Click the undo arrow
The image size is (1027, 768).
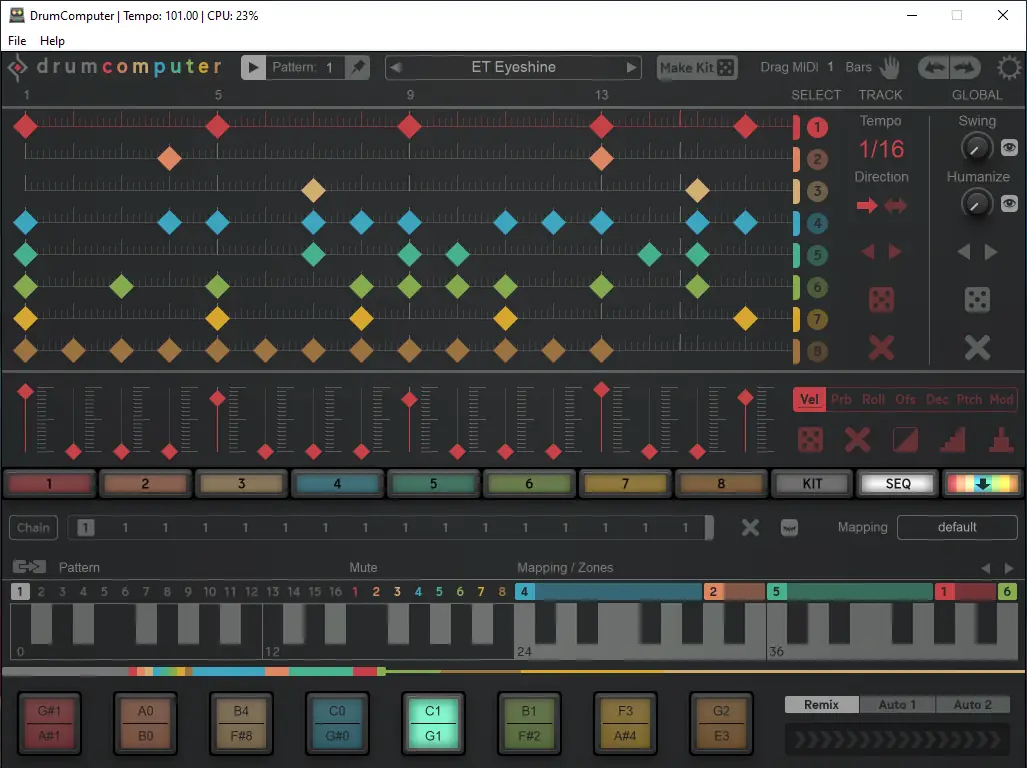[x=934, y=67]
